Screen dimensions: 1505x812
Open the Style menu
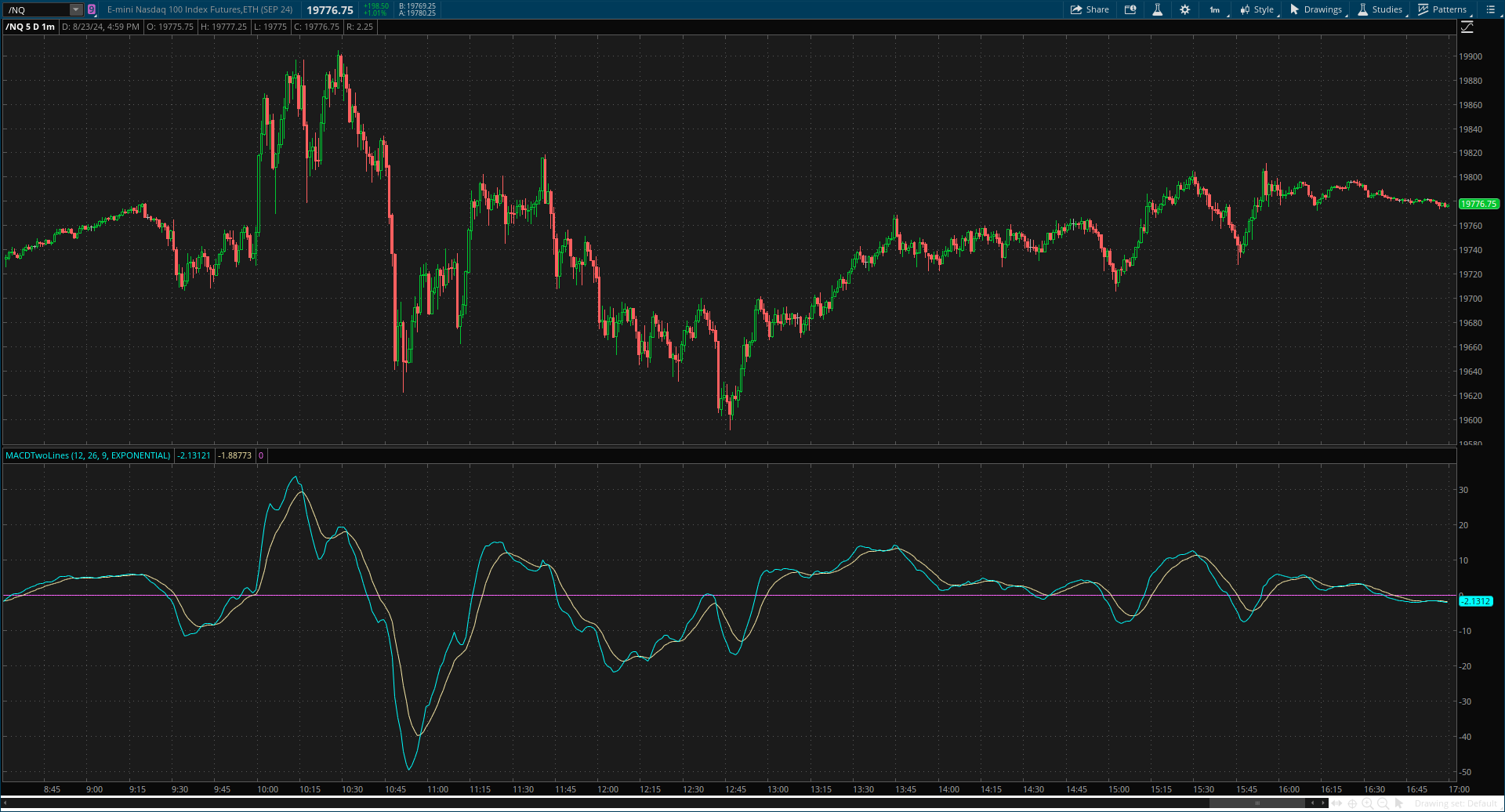point(1257,9)
